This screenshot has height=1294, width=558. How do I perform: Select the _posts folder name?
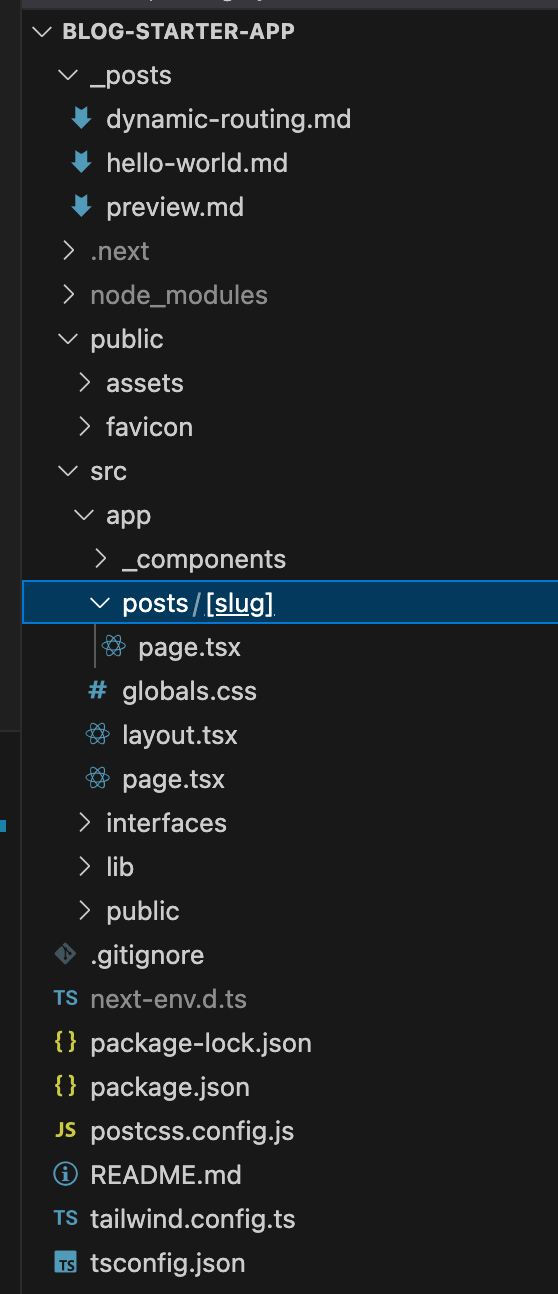point(131,75)
